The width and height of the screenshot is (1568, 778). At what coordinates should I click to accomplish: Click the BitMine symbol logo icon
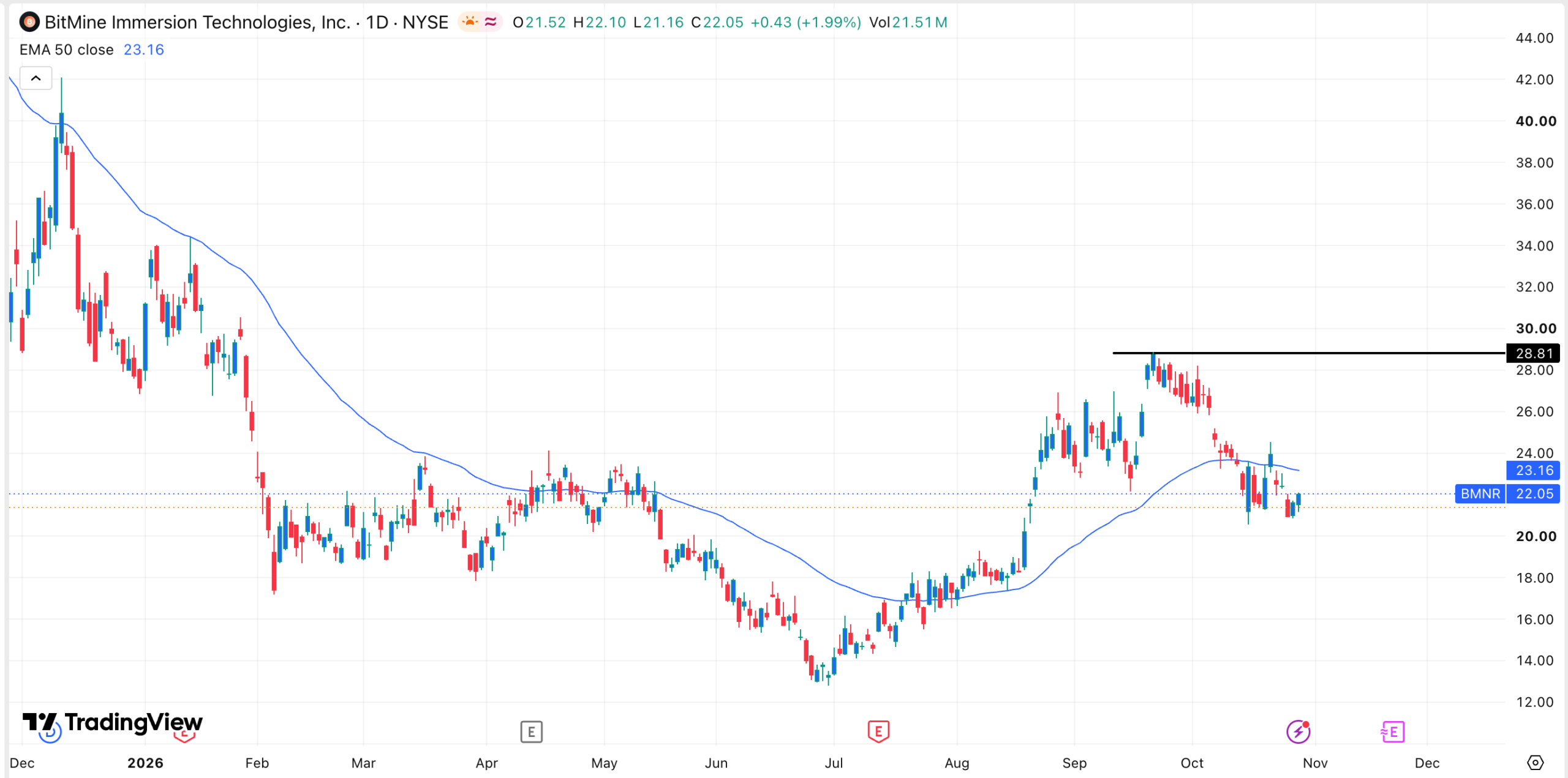click(29, 23)
